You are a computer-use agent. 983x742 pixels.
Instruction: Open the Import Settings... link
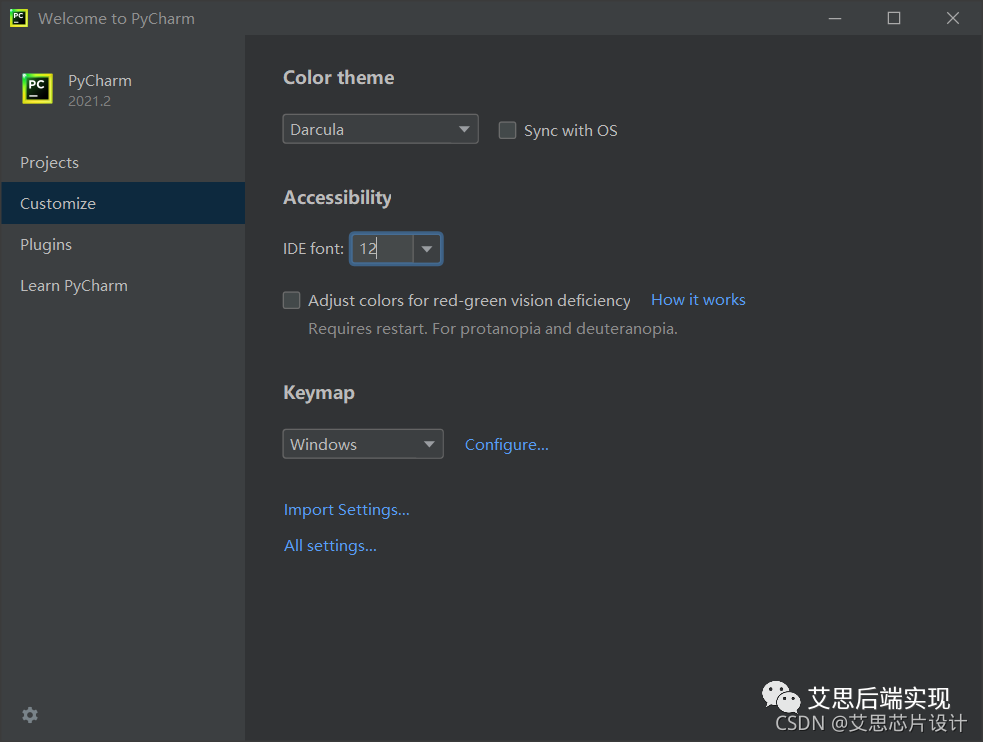346,510
